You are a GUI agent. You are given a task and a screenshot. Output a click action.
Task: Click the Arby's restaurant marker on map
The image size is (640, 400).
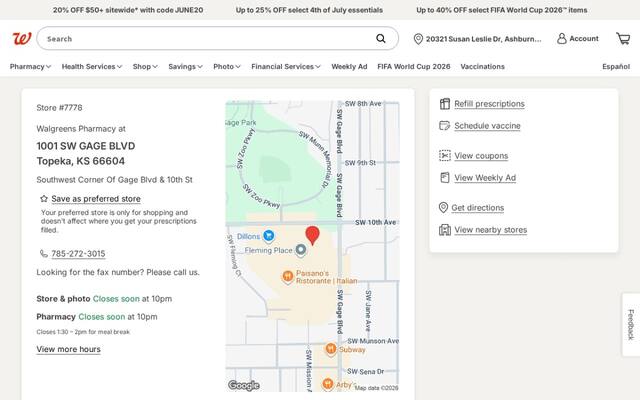328,384
